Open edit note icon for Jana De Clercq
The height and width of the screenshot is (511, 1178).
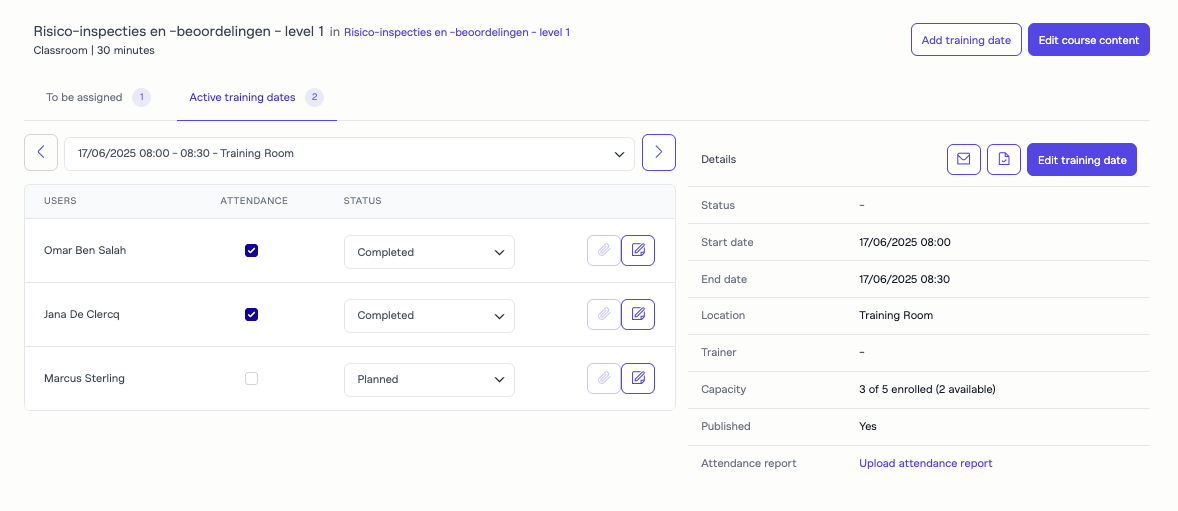[638, 315]
